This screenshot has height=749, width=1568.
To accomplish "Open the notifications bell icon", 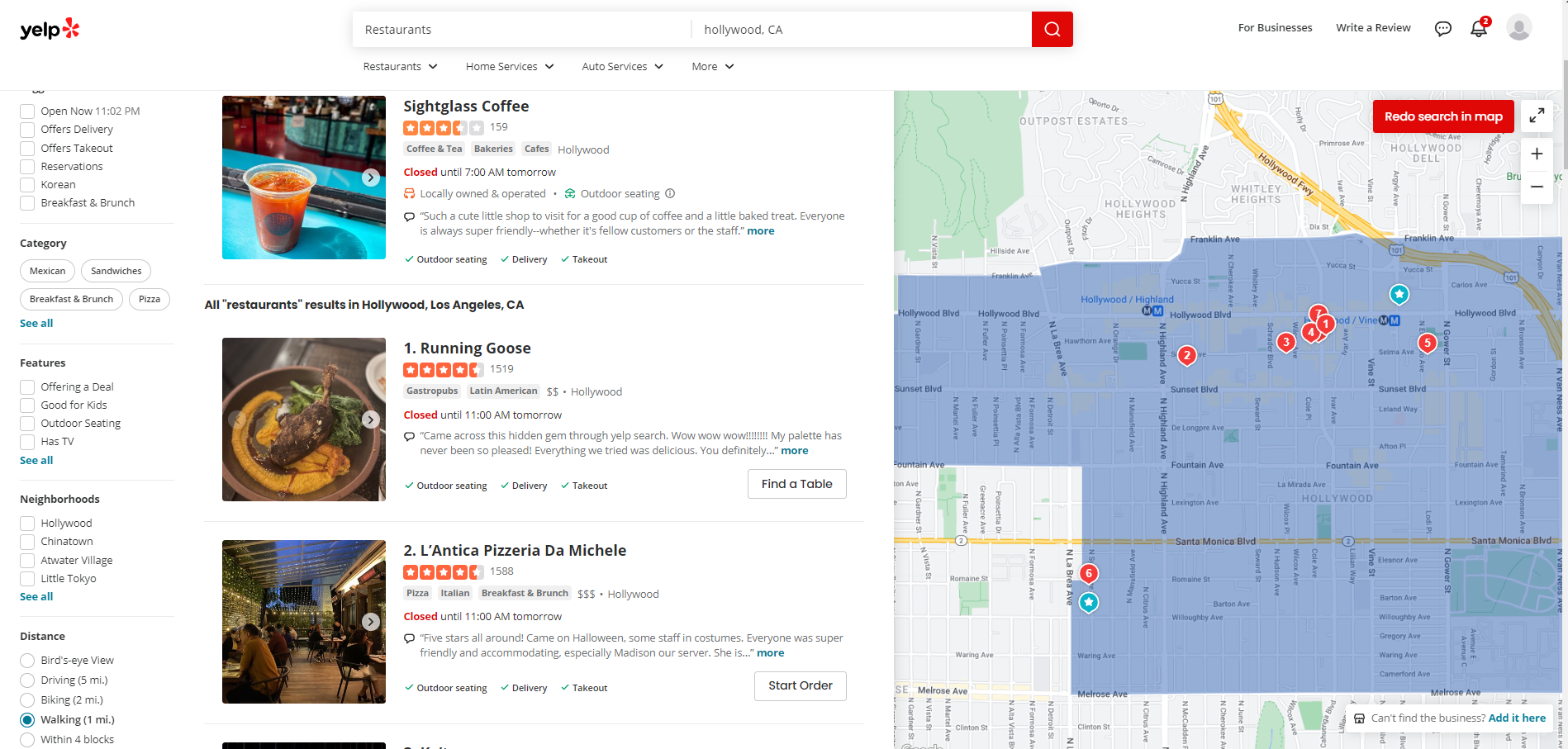I will pos(1479,28).
